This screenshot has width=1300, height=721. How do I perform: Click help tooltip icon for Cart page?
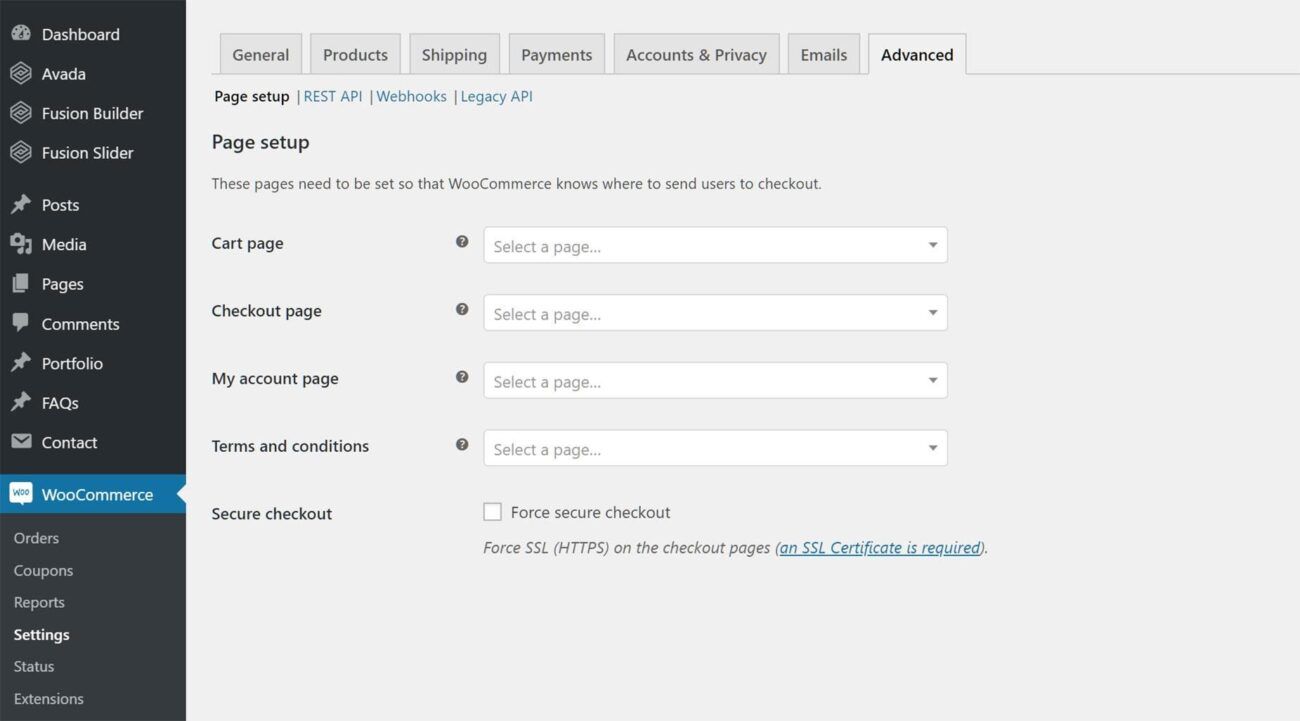click(462, 241)
